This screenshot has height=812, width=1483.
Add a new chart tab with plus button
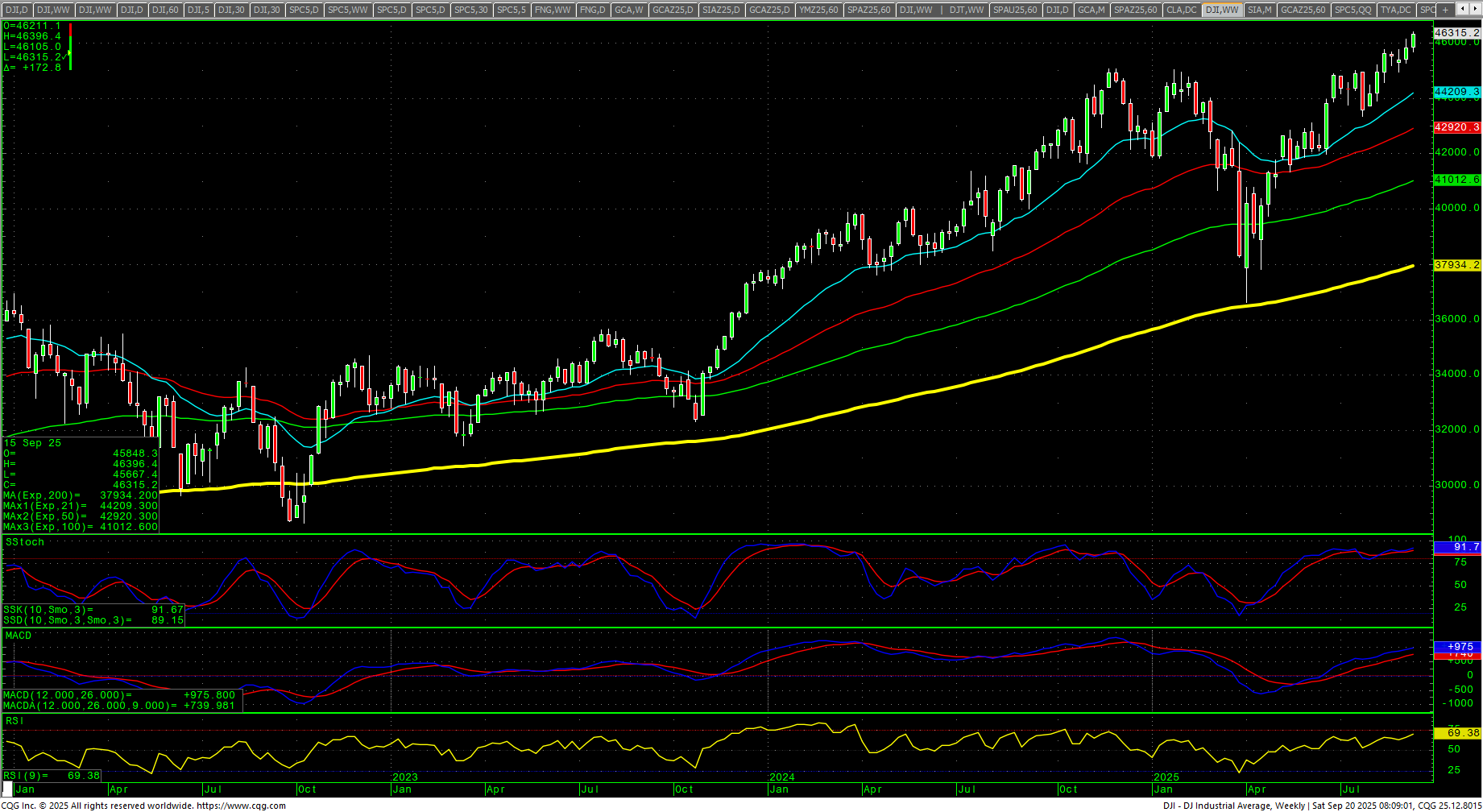click(1445, 10)
